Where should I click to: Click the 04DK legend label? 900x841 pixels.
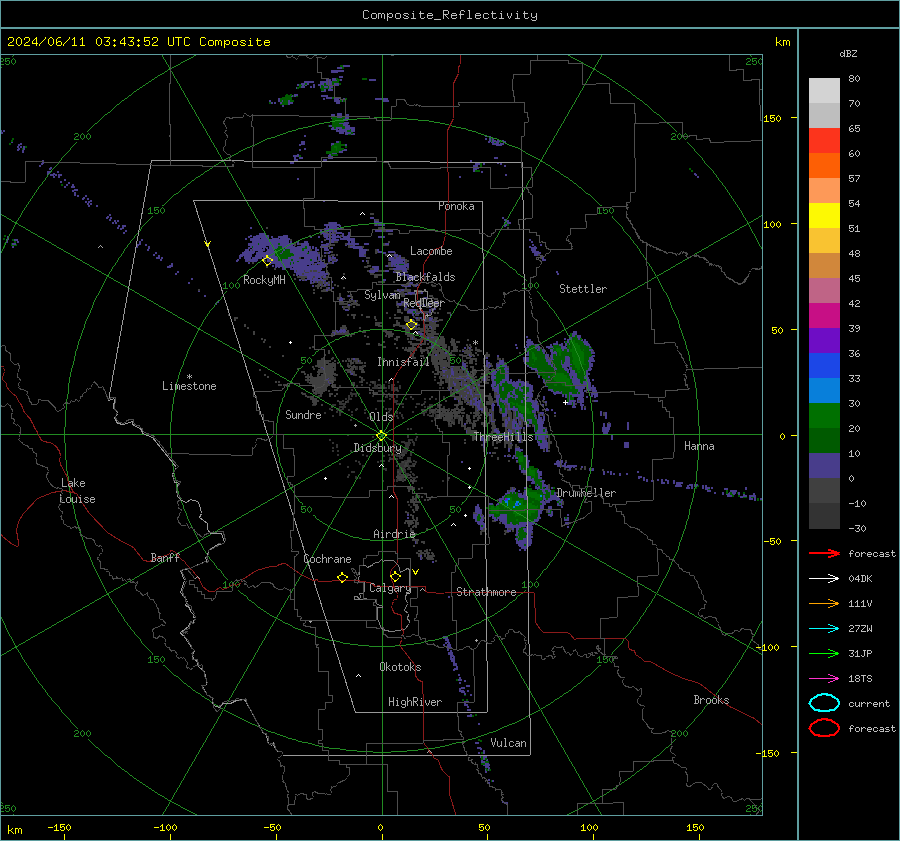point(860,578)
